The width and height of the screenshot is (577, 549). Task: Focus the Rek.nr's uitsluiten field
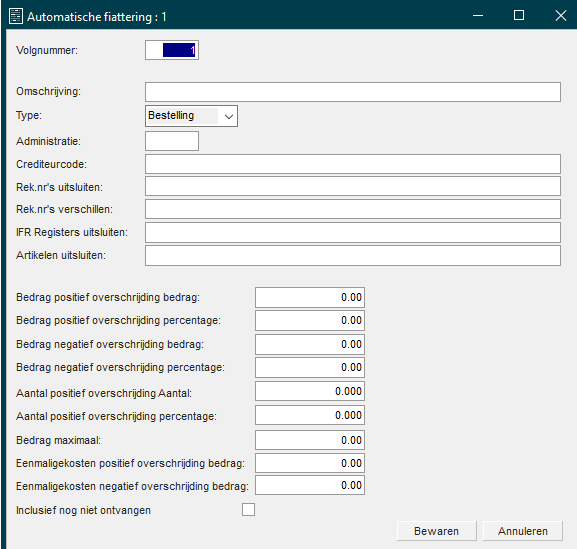tap(353, 186)
